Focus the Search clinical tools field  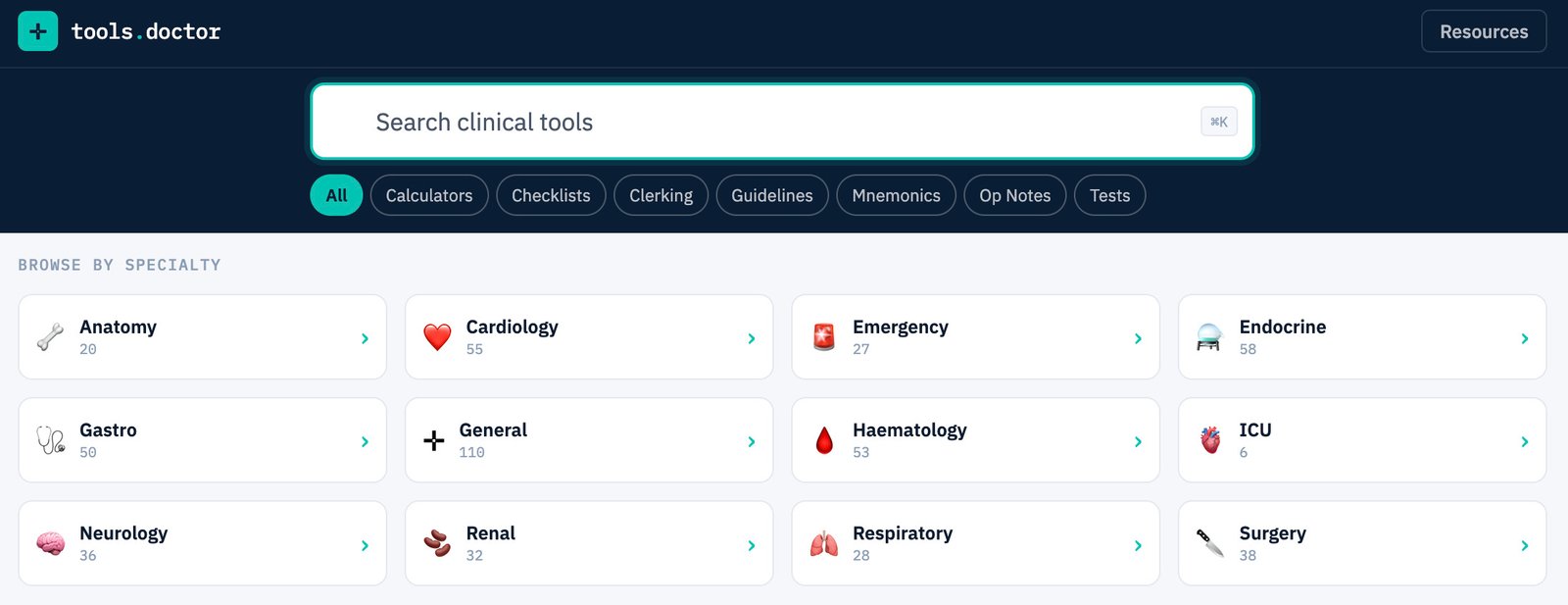point(782,122)
